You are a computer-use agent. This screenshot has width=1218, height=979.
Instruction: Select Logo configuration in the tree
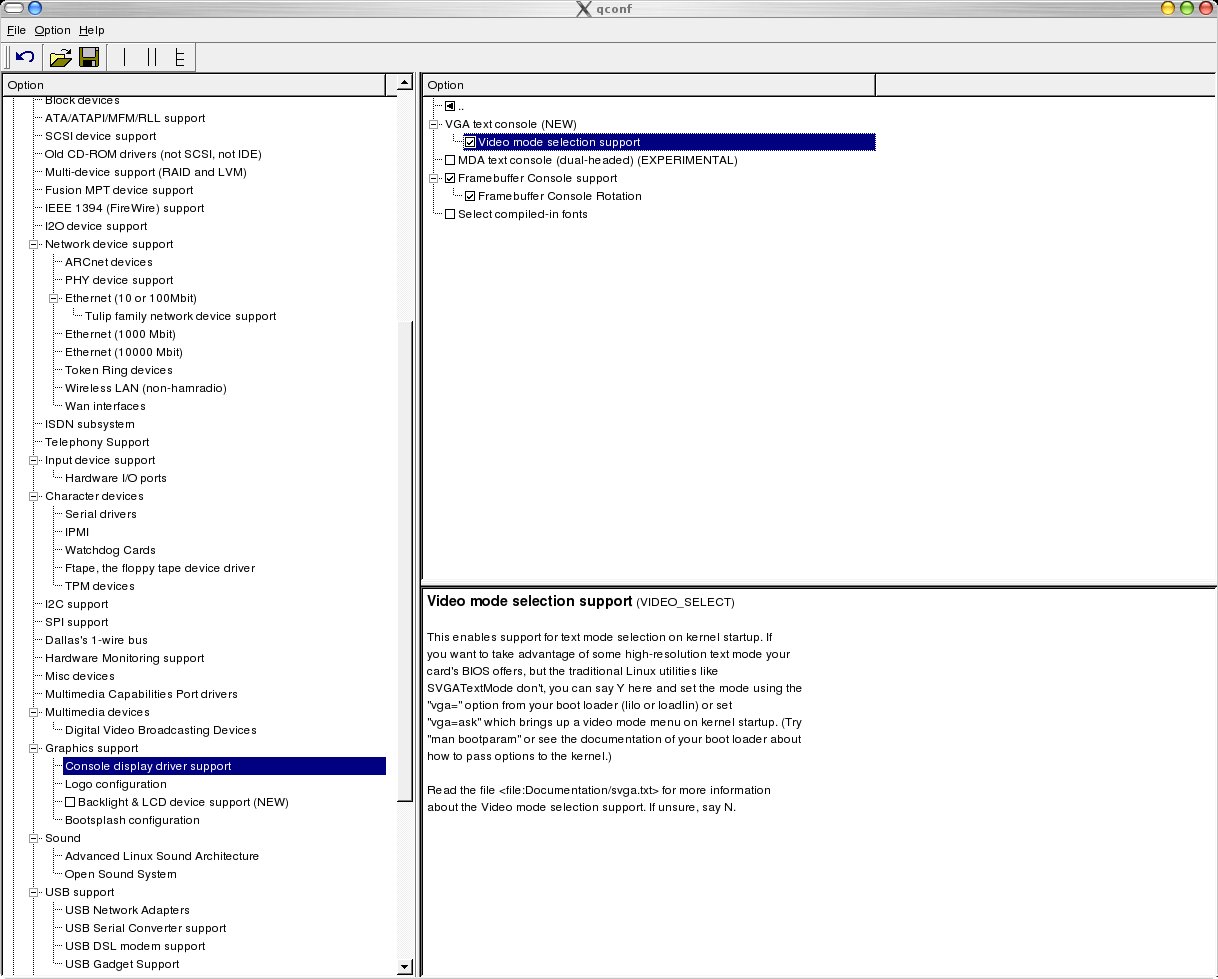coord(115,784)
